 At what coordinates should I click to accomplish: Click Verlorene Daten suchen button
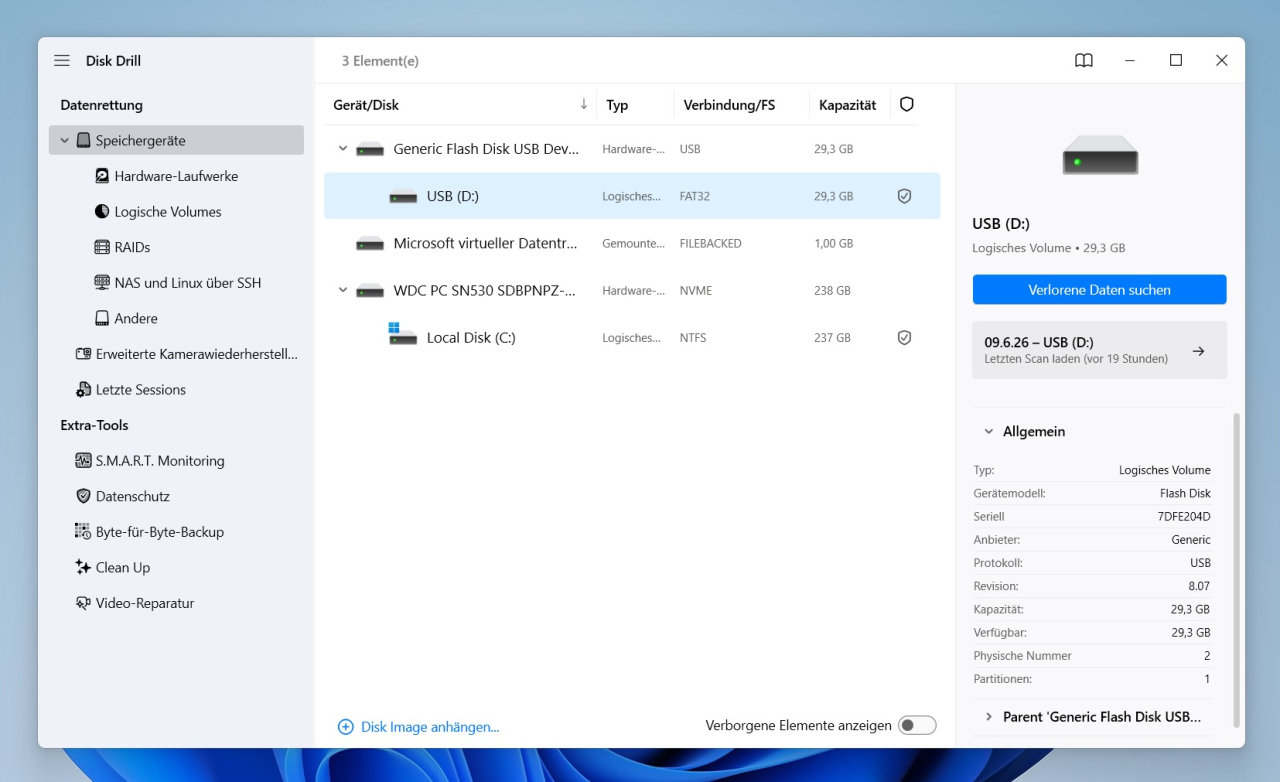[x=1099, y=290]
